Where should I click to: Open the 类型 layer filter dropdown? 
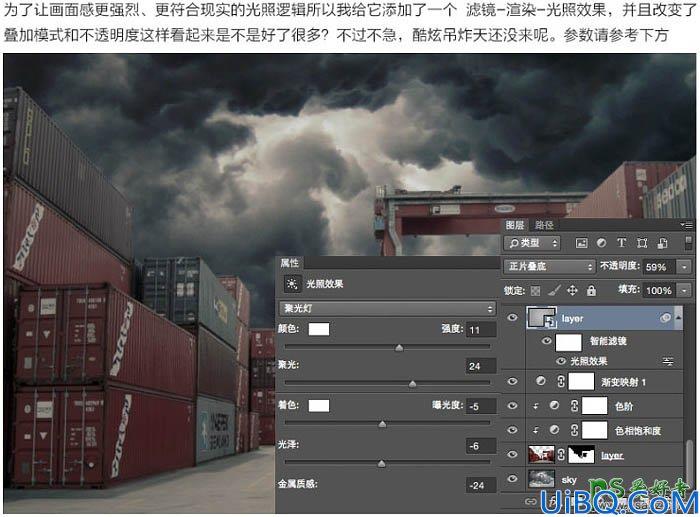click(532, 243)
